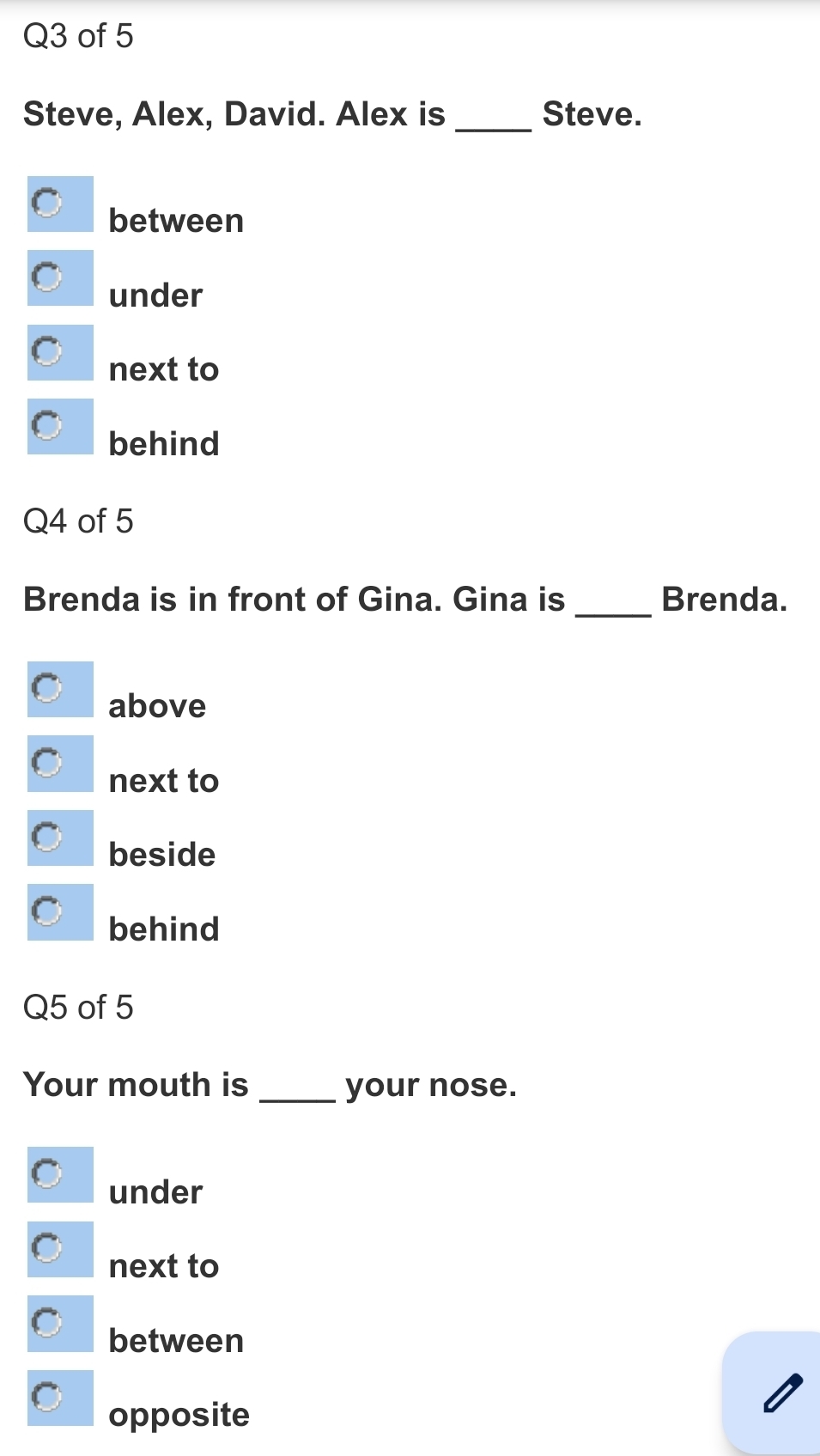The height and width of the screenshot is (1456, 820).
Task: Pick "behind" radio for Q3
Action: 47,425
